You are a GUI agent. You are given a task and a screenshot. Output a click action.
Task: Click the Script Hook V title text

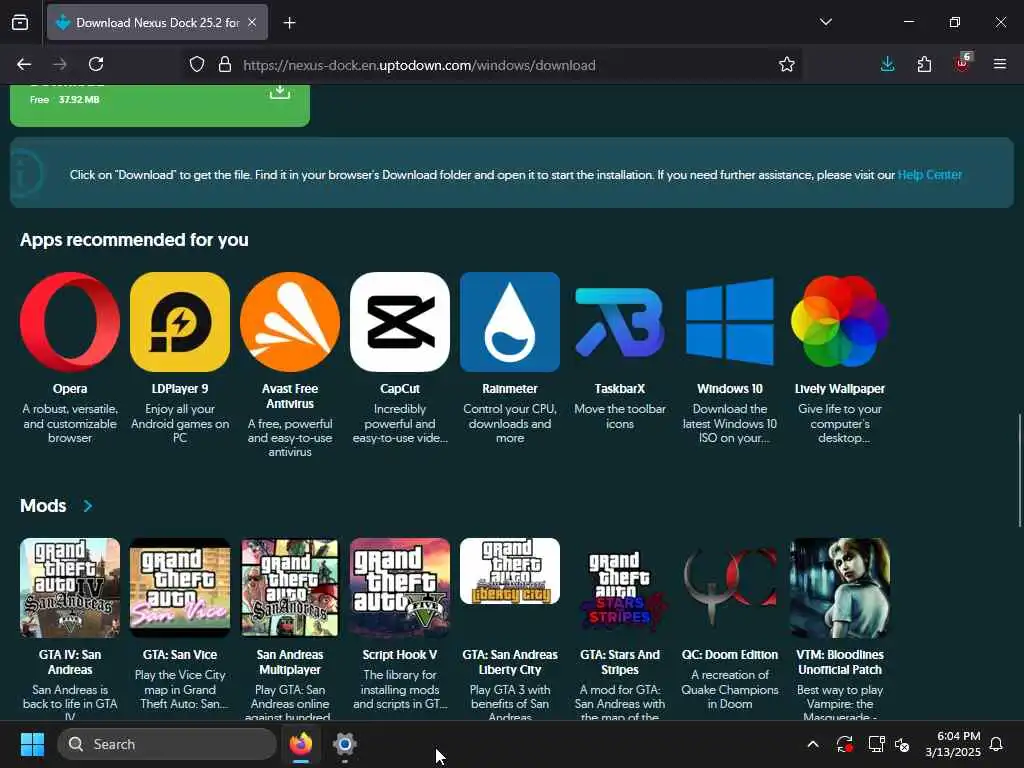point(400,654)
